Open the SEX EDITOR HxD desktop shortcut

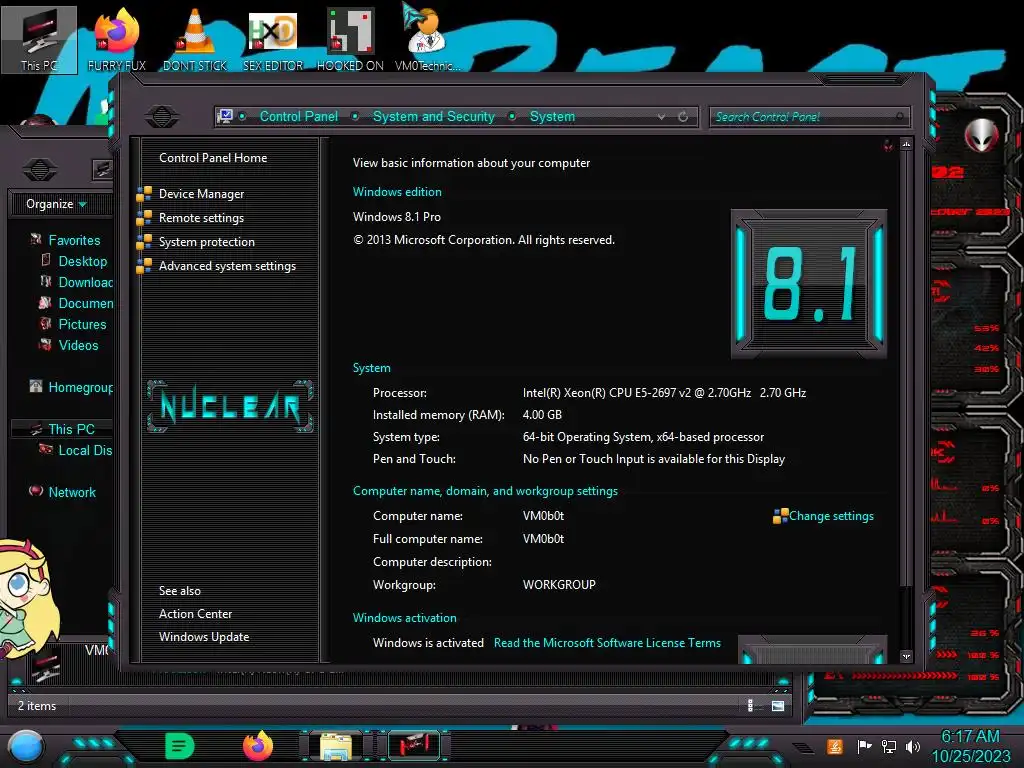[273, 39]
